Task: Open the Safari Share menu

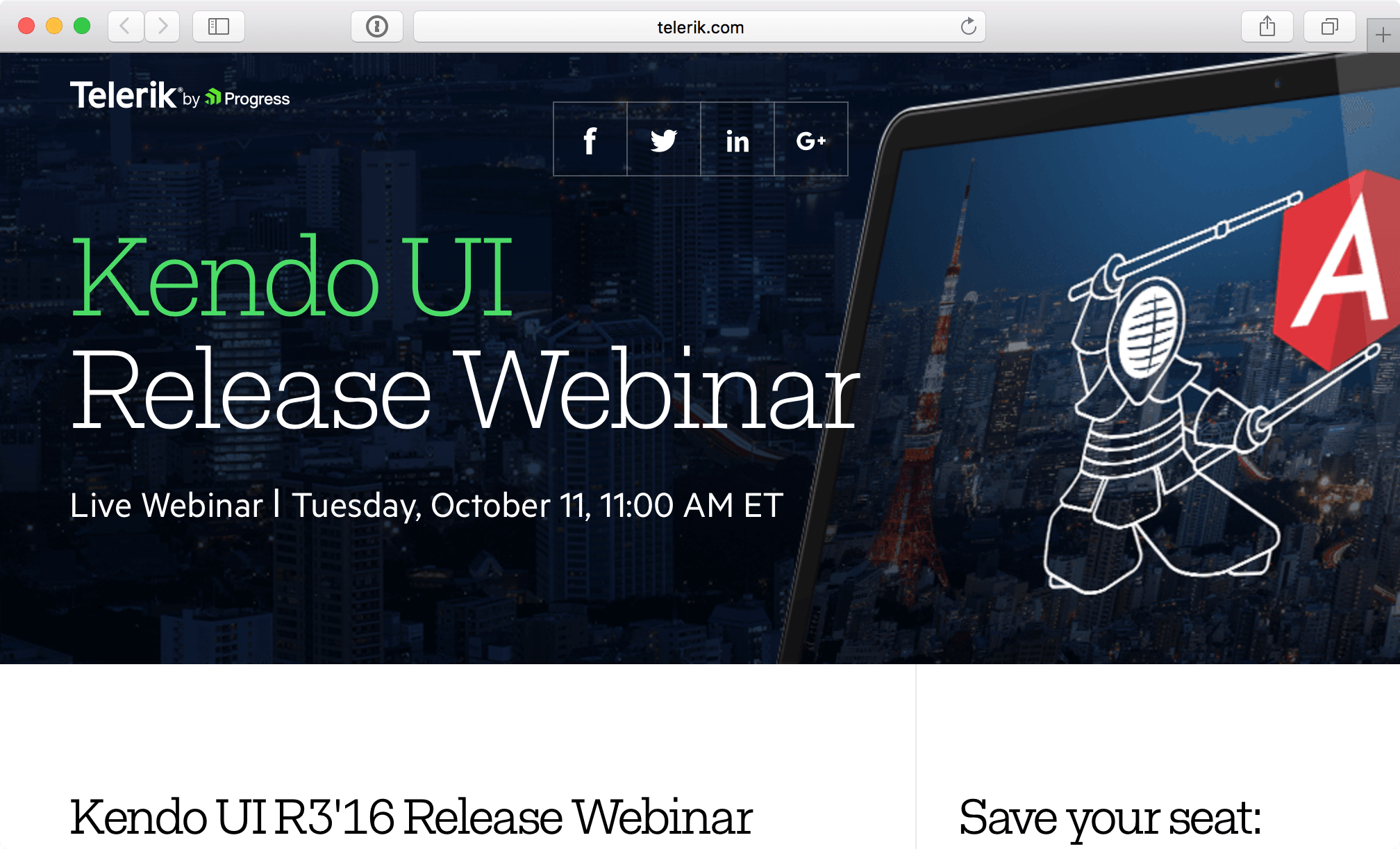Action: tap(1267, 26)
